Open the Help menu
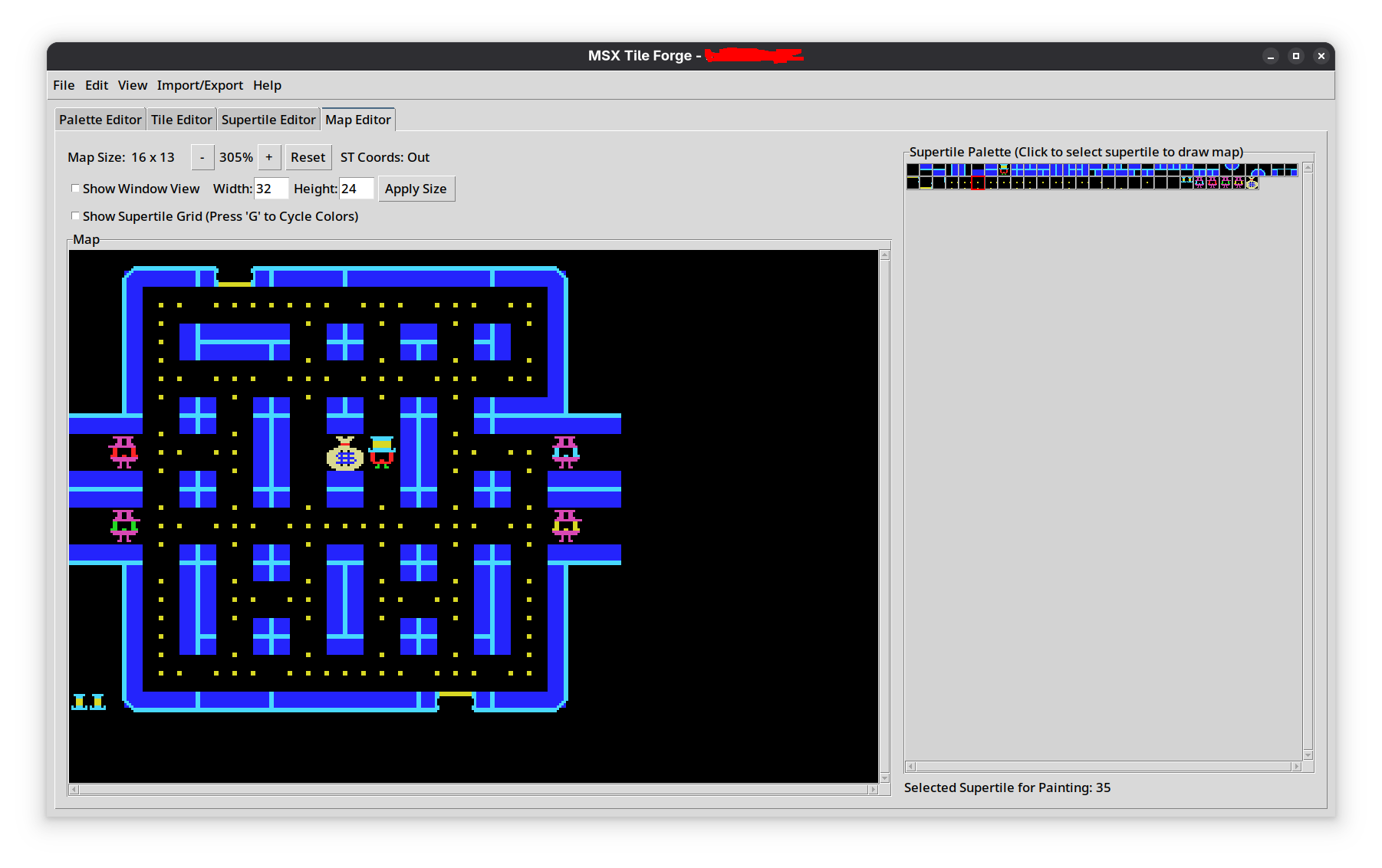The width and height of the screenshot is (1382, 868). pos(267,85)
